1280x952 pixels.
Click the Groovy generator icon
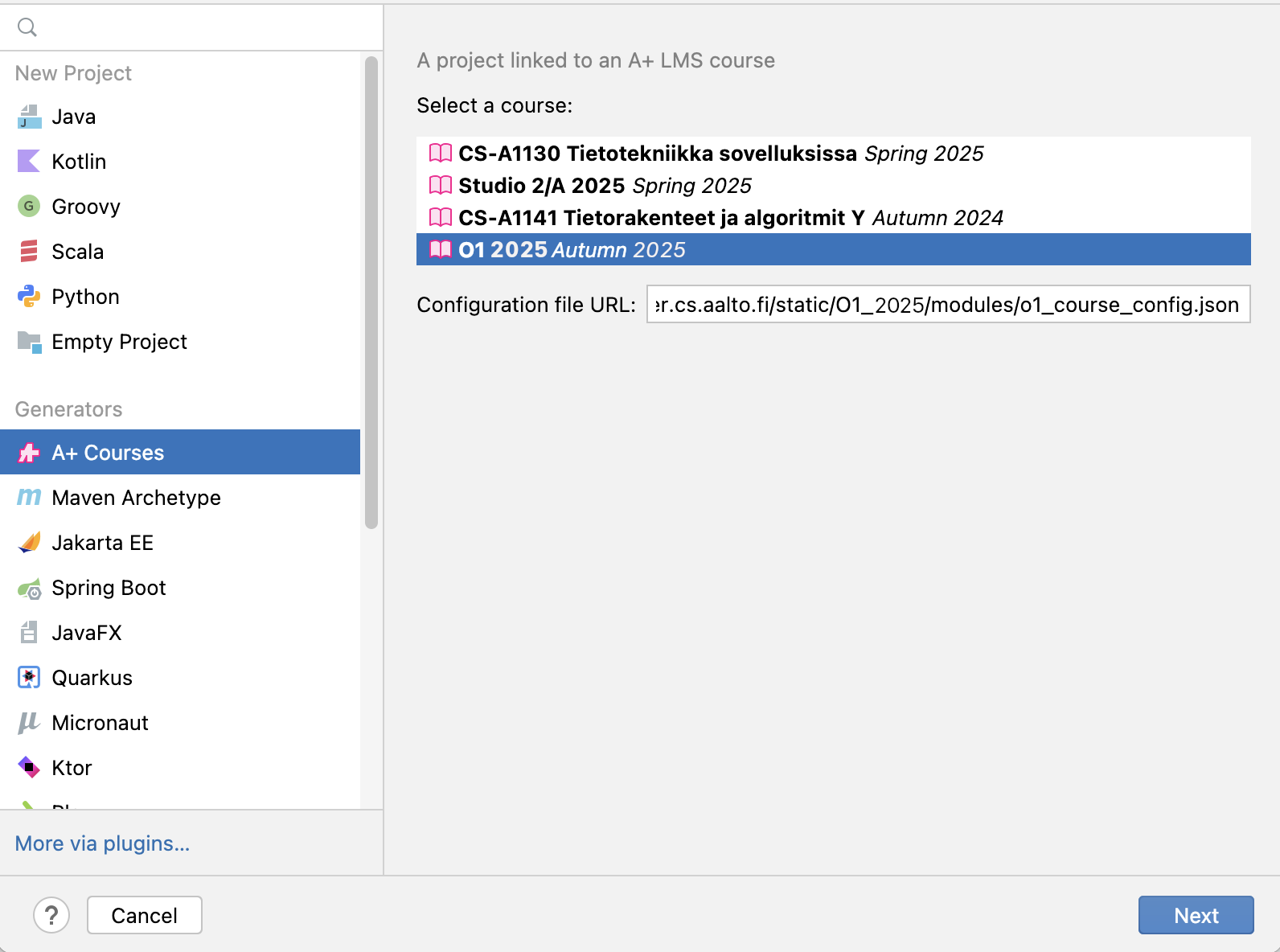point(29,207)
